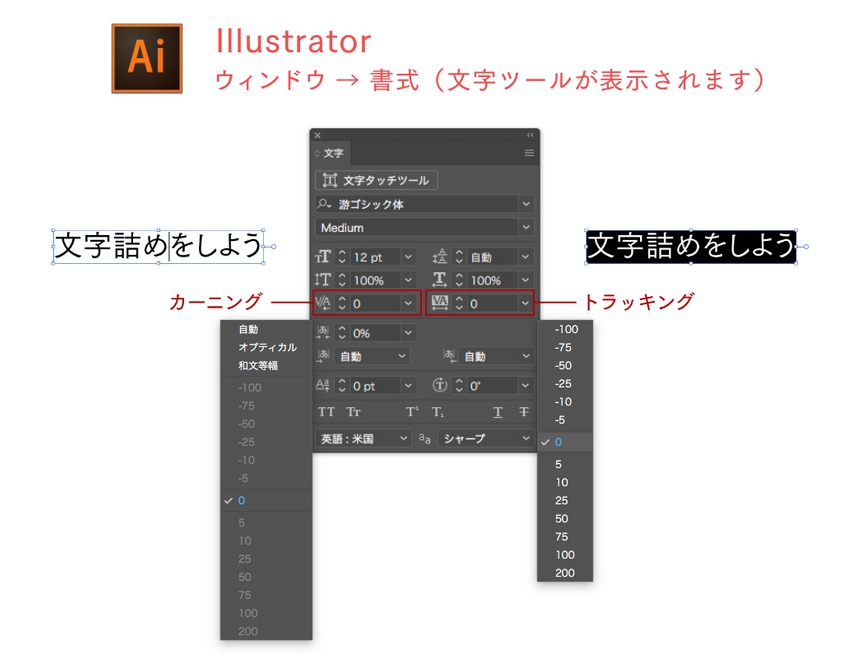Screen dimensions: 862x659
Task: Click the Small Caps (Tr) icon
Action: click(353, 412)
